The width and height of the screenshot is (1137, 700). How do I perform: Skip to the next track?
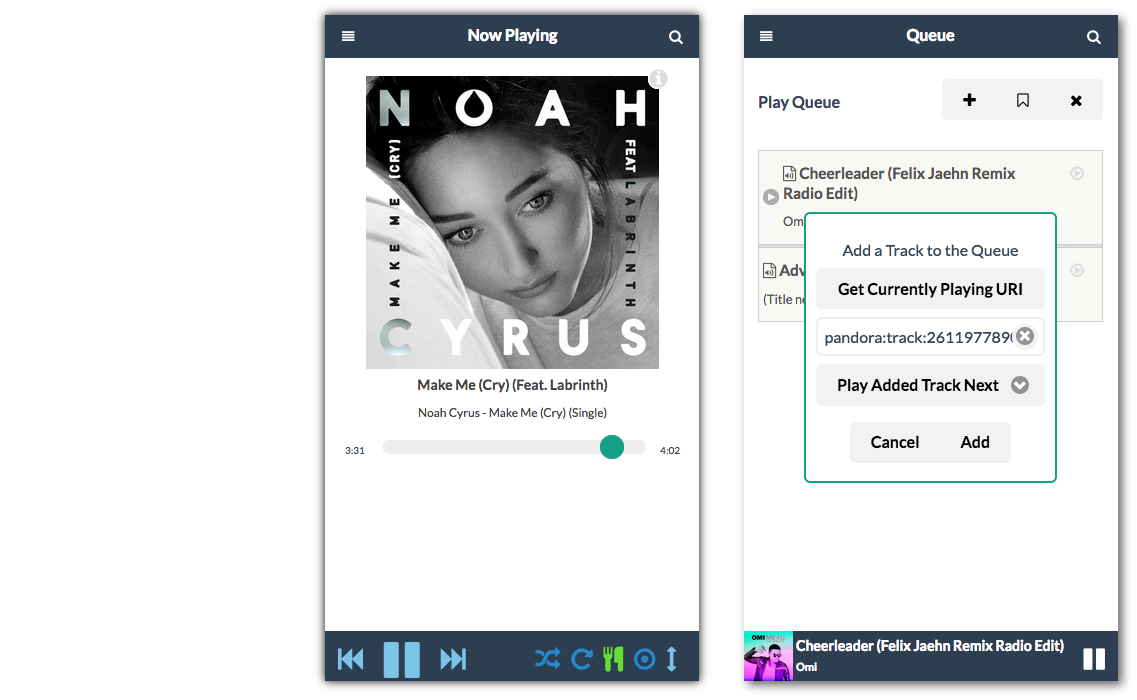[x=453, y=659]
